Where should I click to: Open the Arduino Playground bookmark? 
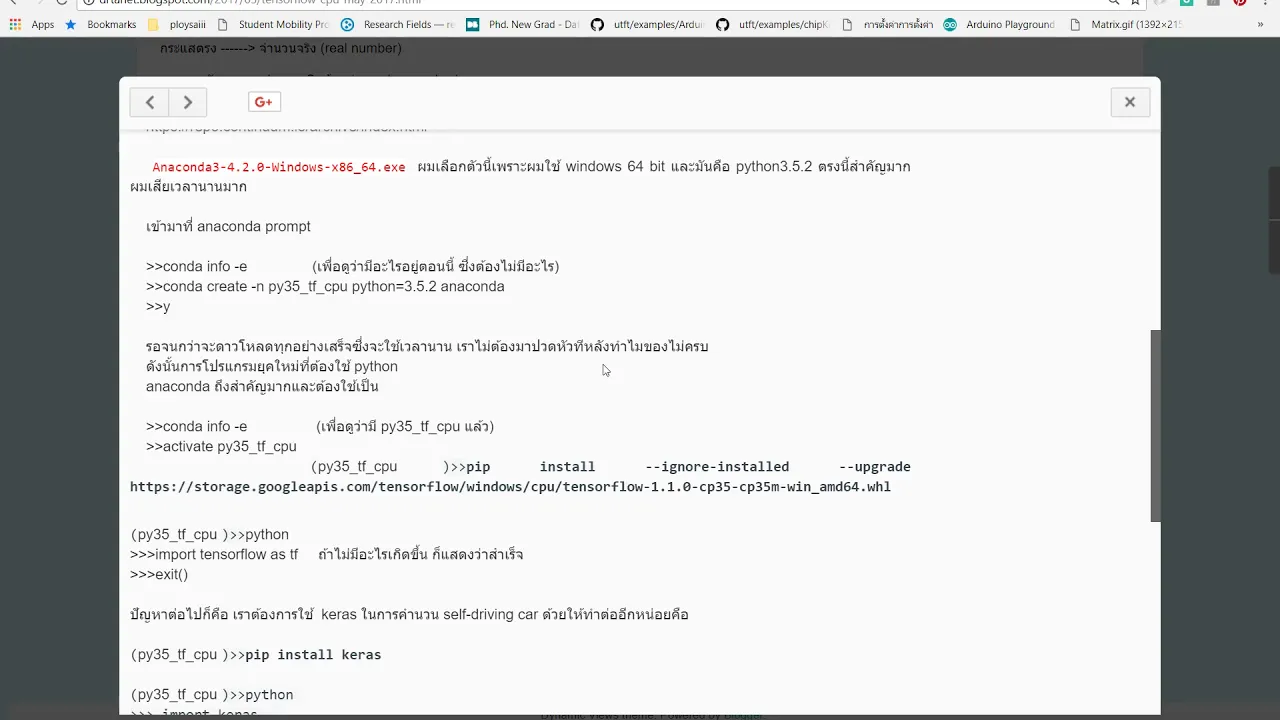pyautogui.click(x=999, y=24)
